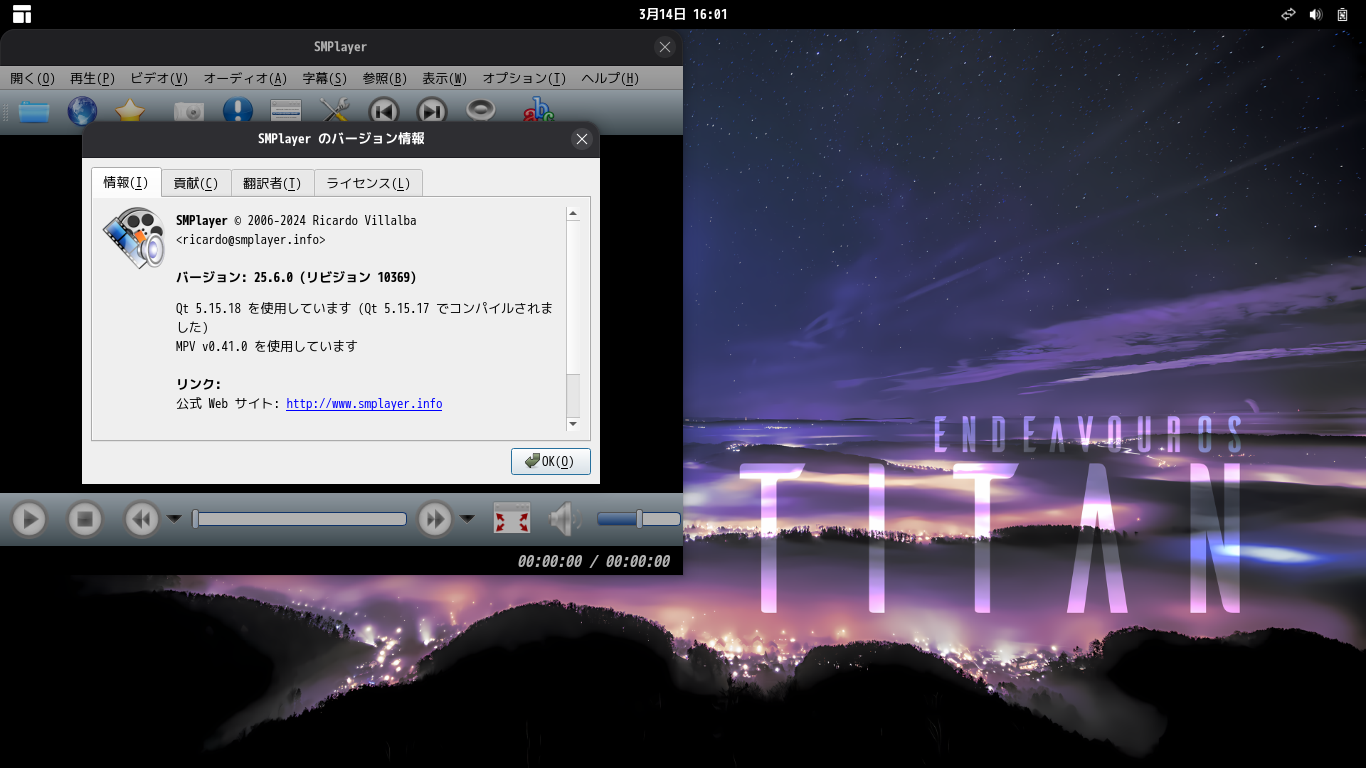Expand the forward options dropdown arrow
This screenshot has width=1366, height=768.
point(467,518)
